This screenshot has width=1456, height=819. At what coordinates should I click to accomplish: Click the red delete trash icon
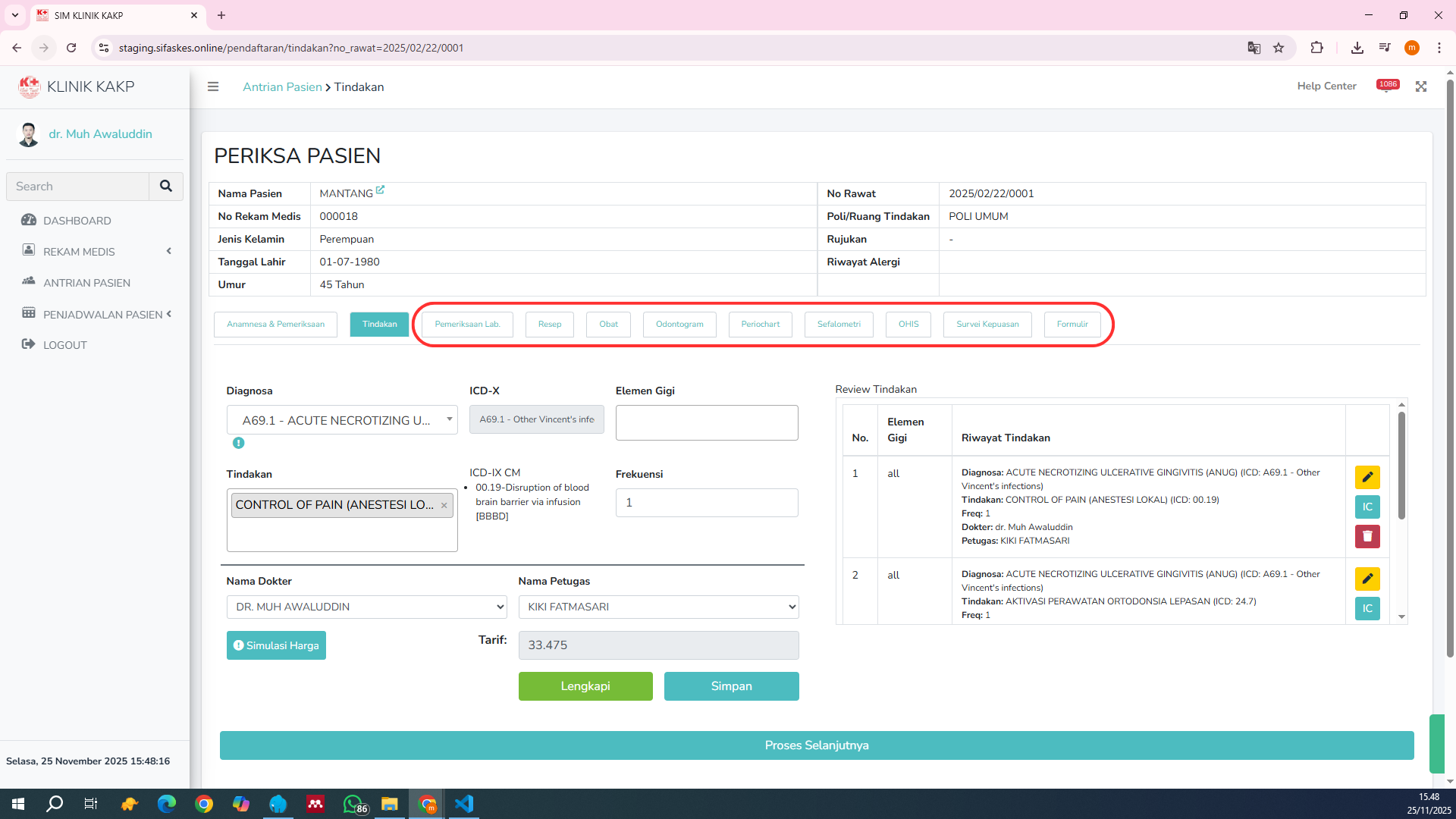(1367, 536)
